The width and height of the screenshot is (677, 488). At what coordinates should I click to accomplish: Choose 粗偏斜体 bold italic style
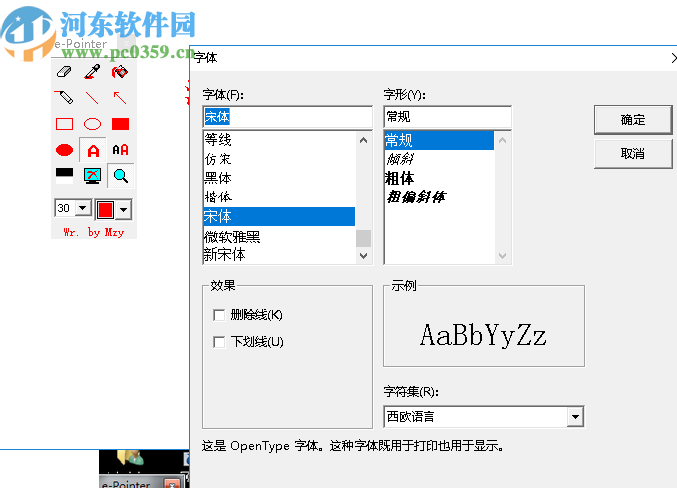click(439, 197)
